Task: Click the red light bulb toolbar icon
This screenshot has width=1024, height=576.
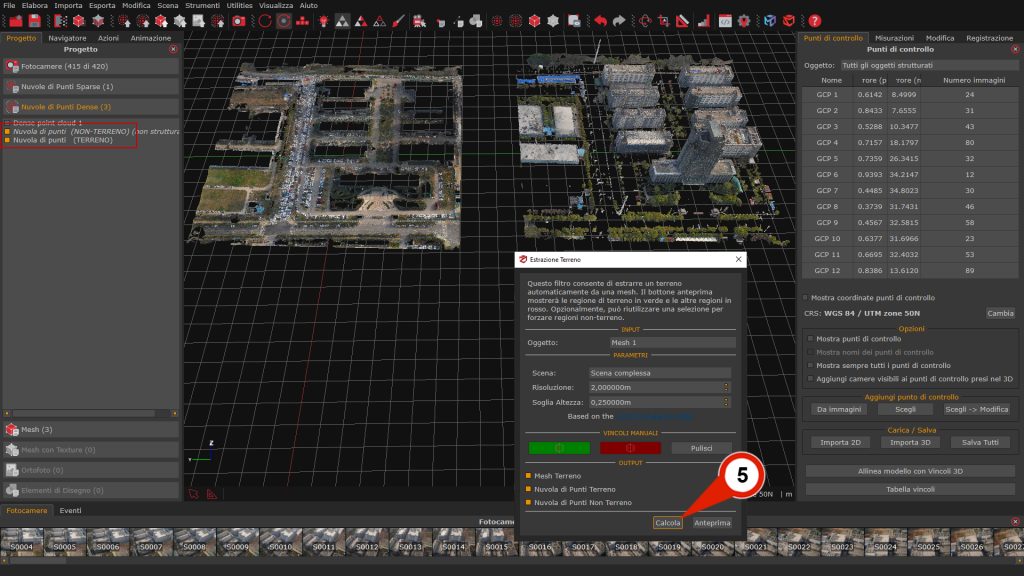Action: [323, 21]
